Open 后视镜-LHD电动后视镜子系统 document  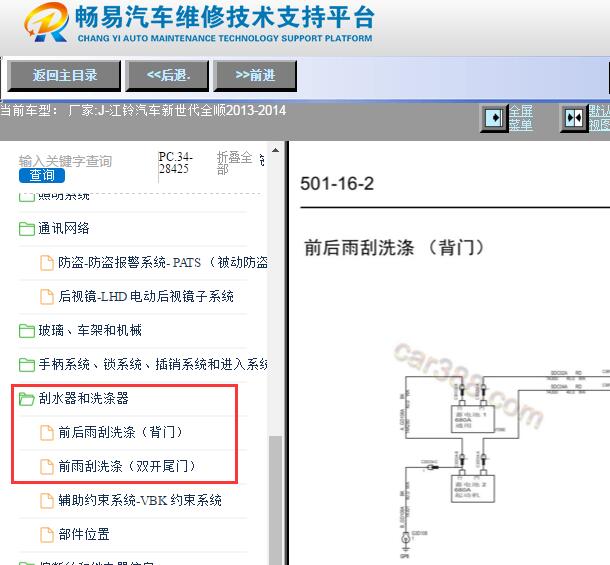(x=146, y=297)
